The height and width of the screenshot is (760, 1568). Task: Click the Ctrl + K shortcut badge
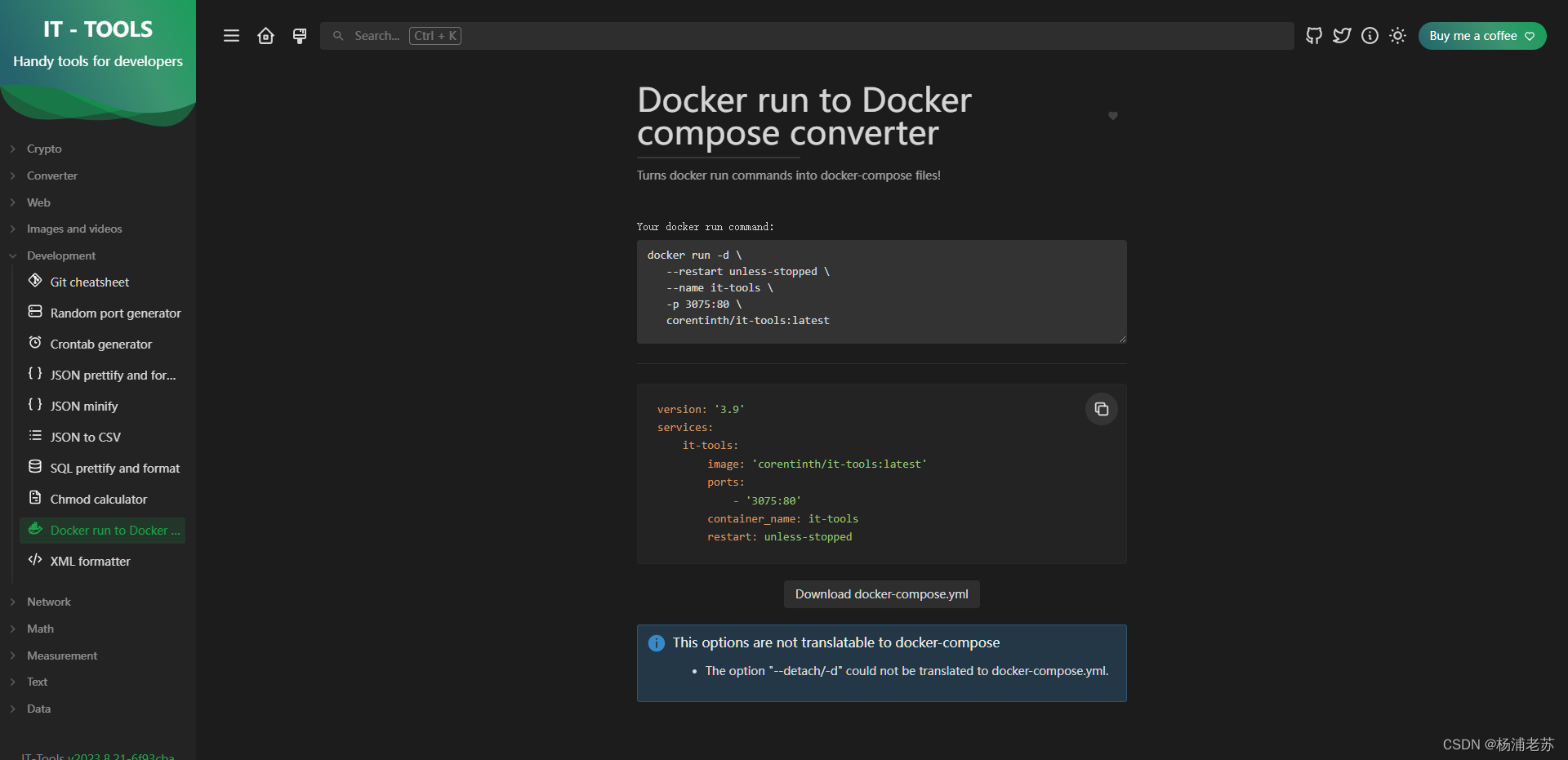[x=435, y=36]
